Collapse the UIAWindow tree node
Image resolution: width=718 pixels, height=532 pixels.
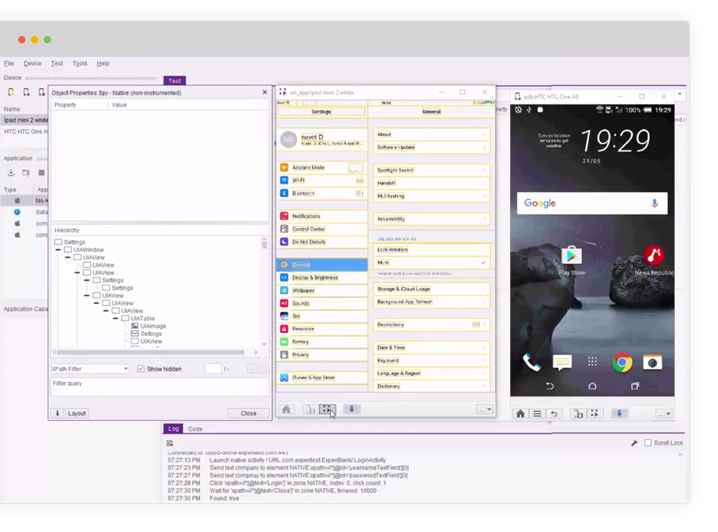click(x=68, y=250)
